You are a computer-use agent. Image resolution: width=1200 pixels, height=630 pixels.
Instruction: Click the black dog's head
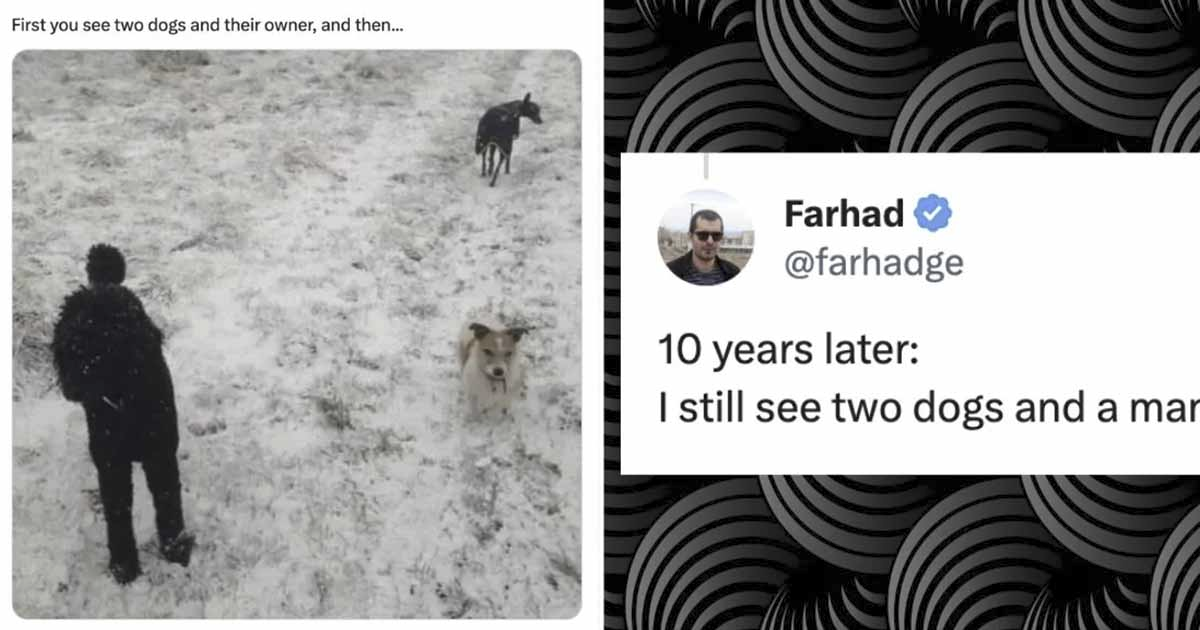click(x=526, y=107)
